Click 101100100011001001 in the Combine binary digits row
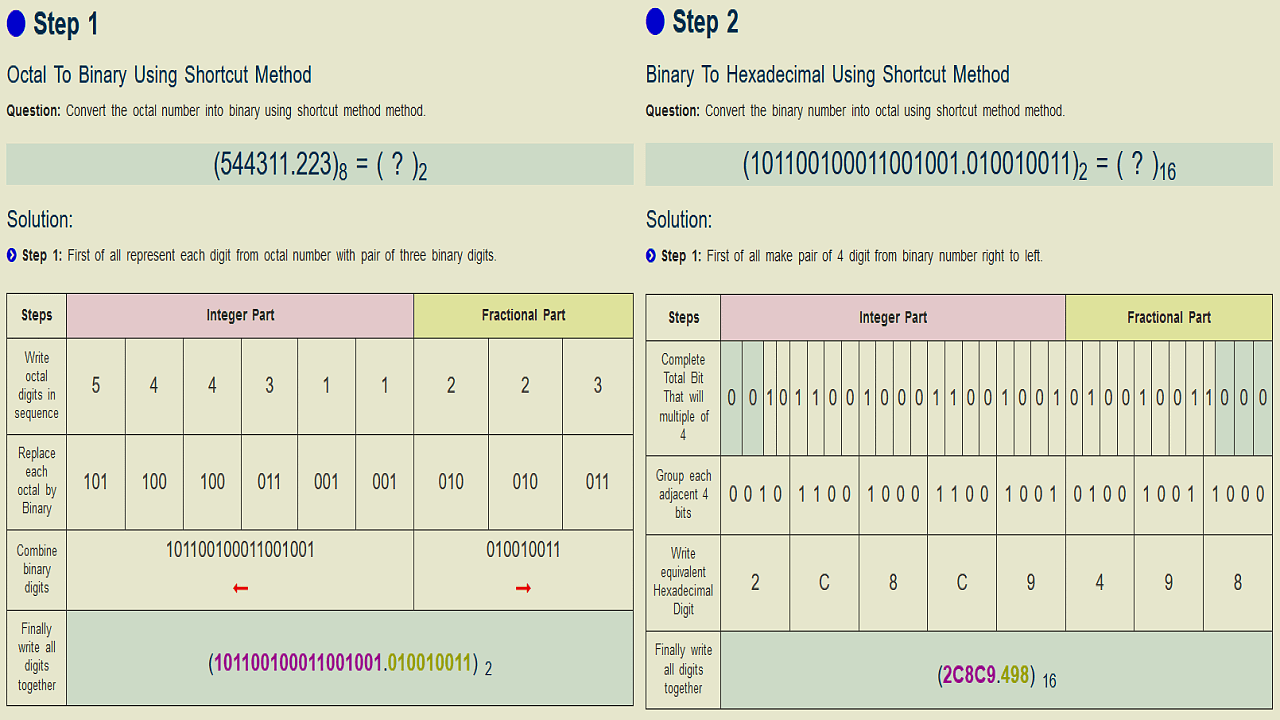 point(240,550)
